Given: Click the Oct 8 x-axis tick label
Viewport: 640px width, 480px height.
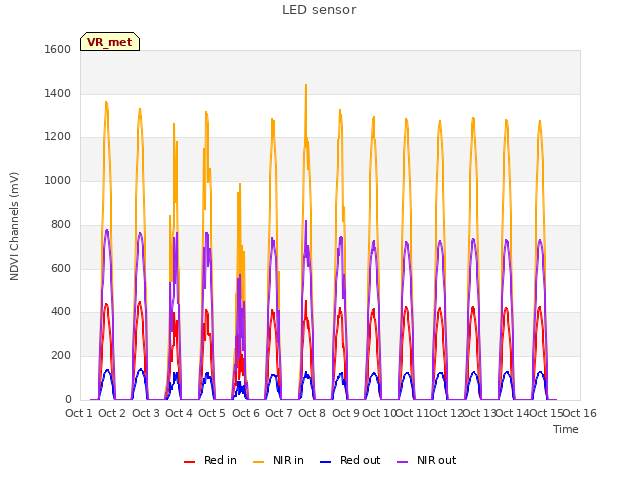Looking at the screenshot, I should (312, 413).
